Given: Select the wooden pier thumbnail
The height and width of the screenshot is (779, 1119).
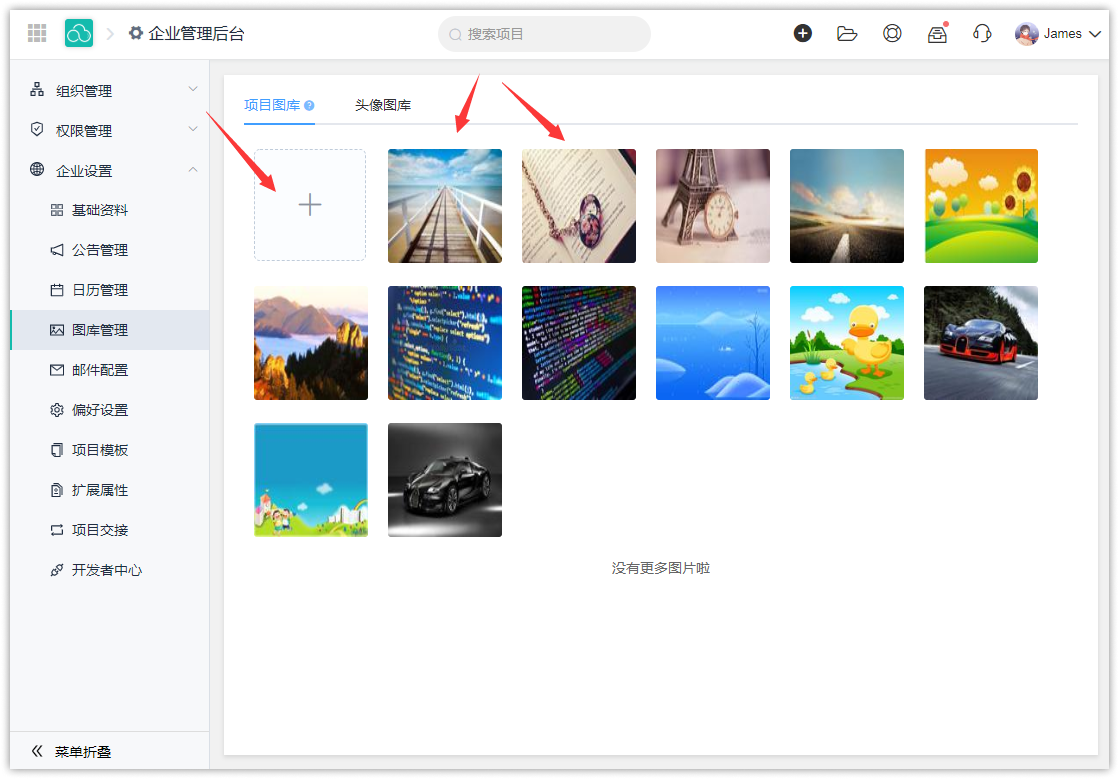Looking at the screenshot, I should click(445, 205).
